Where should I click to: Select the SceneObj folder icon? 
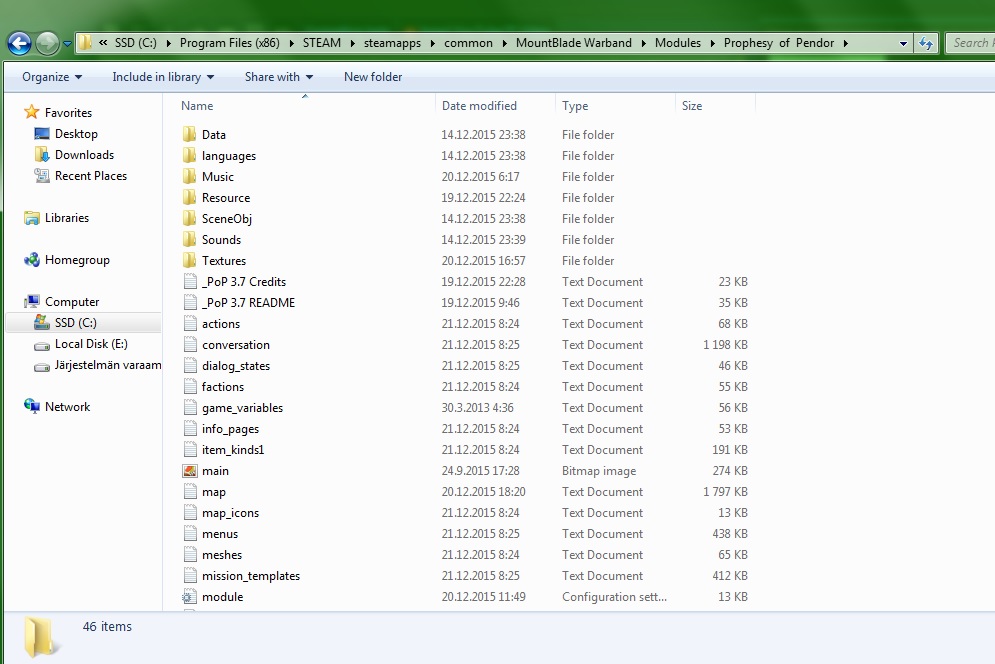pyautogui.click(x=189, y=218)
